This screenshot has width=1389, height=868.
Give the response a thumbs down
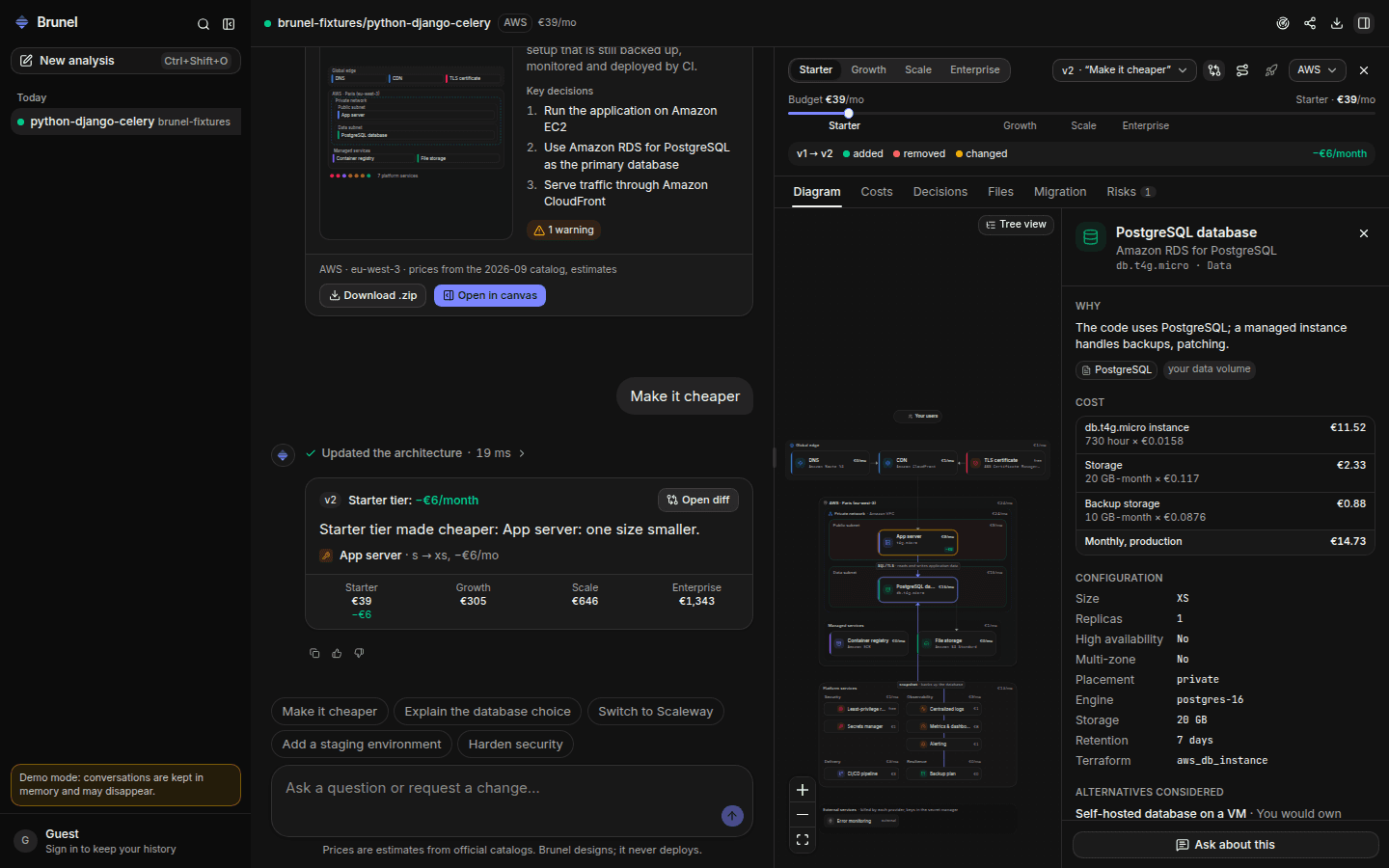tap(359, 653)
